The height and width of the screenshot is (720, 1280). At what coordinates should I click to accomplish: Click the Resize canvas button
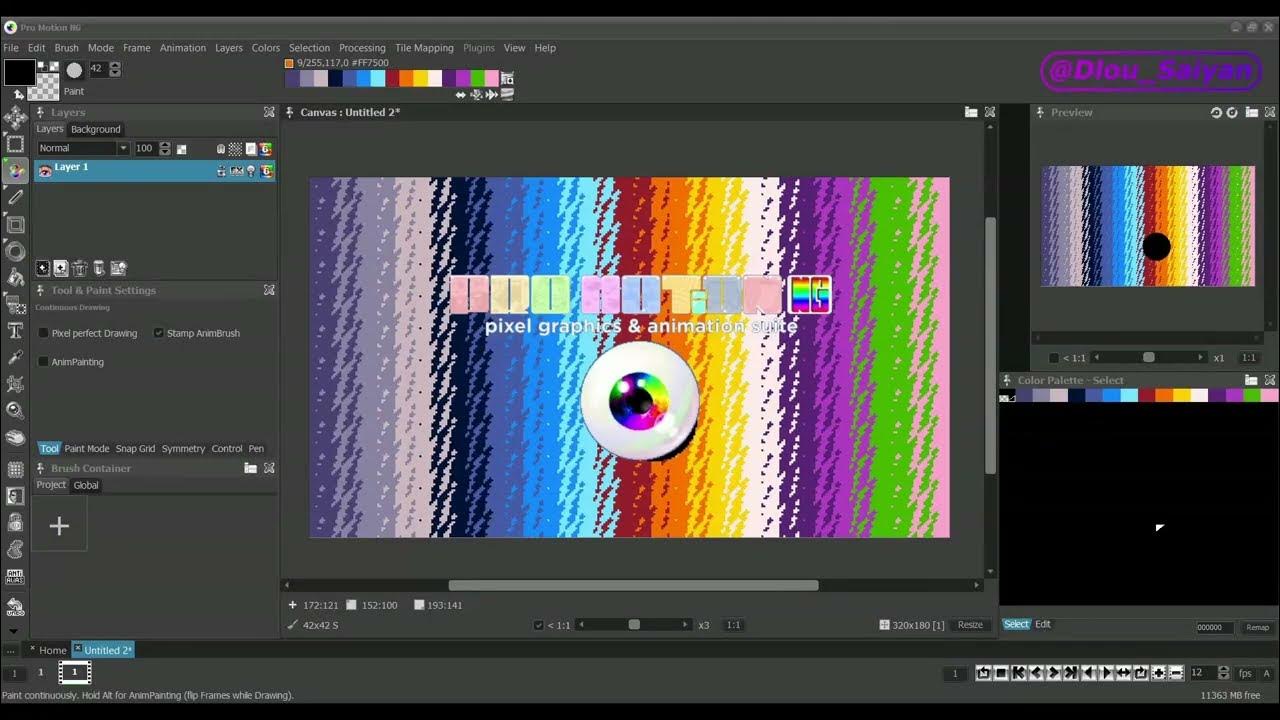click(x=970, y=625)
